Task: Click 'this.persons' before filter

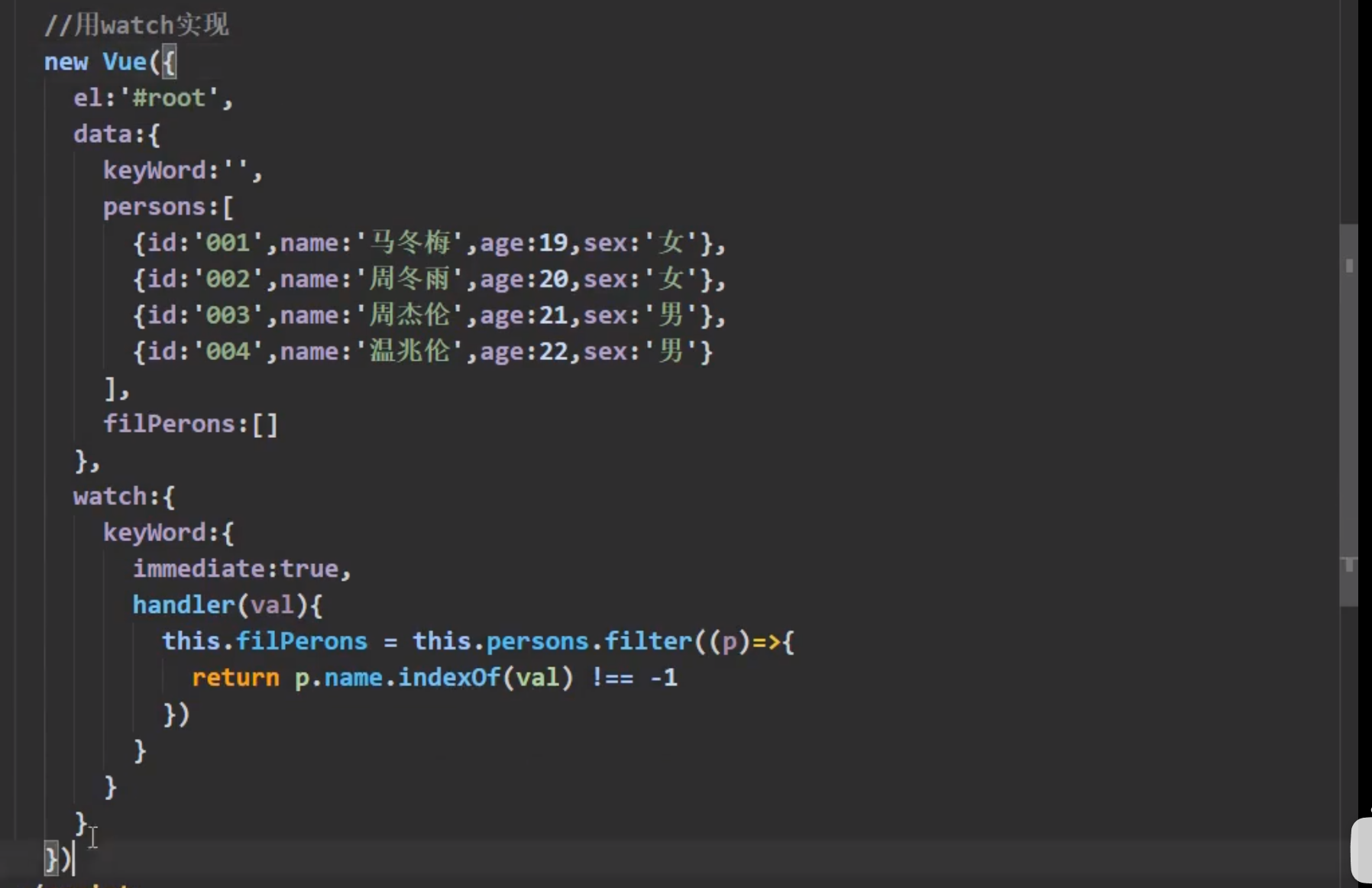Action: point(500,641)
